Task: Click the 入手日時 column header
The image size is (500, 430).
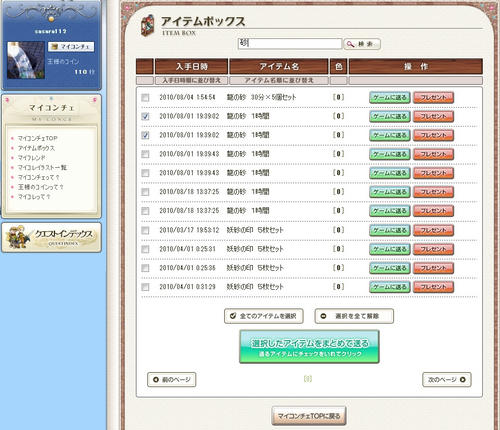Action: coord(192,66)
